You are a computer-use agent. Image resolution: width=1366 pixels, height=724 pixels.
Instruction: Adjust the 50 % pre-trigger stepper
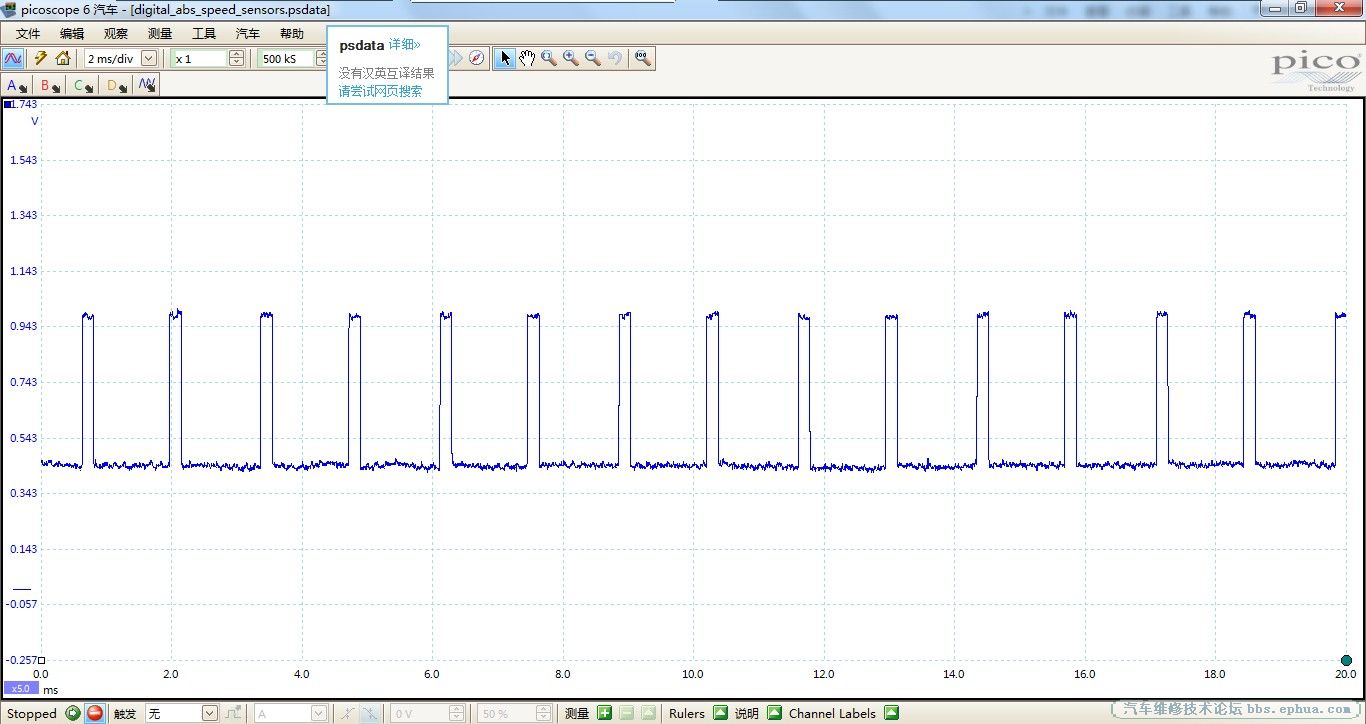coord(543,713)
